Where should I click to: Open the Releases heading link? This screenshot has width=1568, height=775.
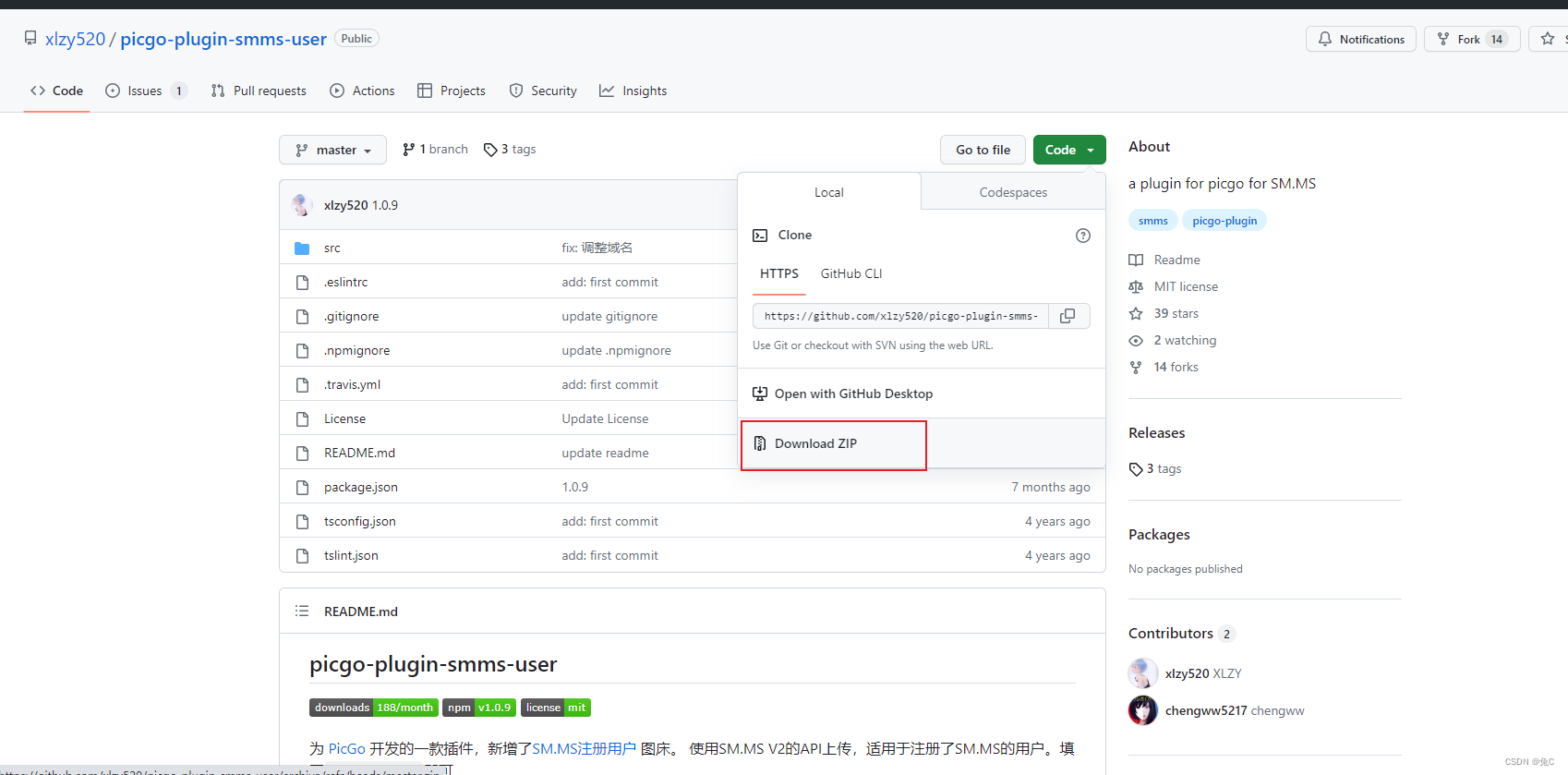[x=1156, y=433]
